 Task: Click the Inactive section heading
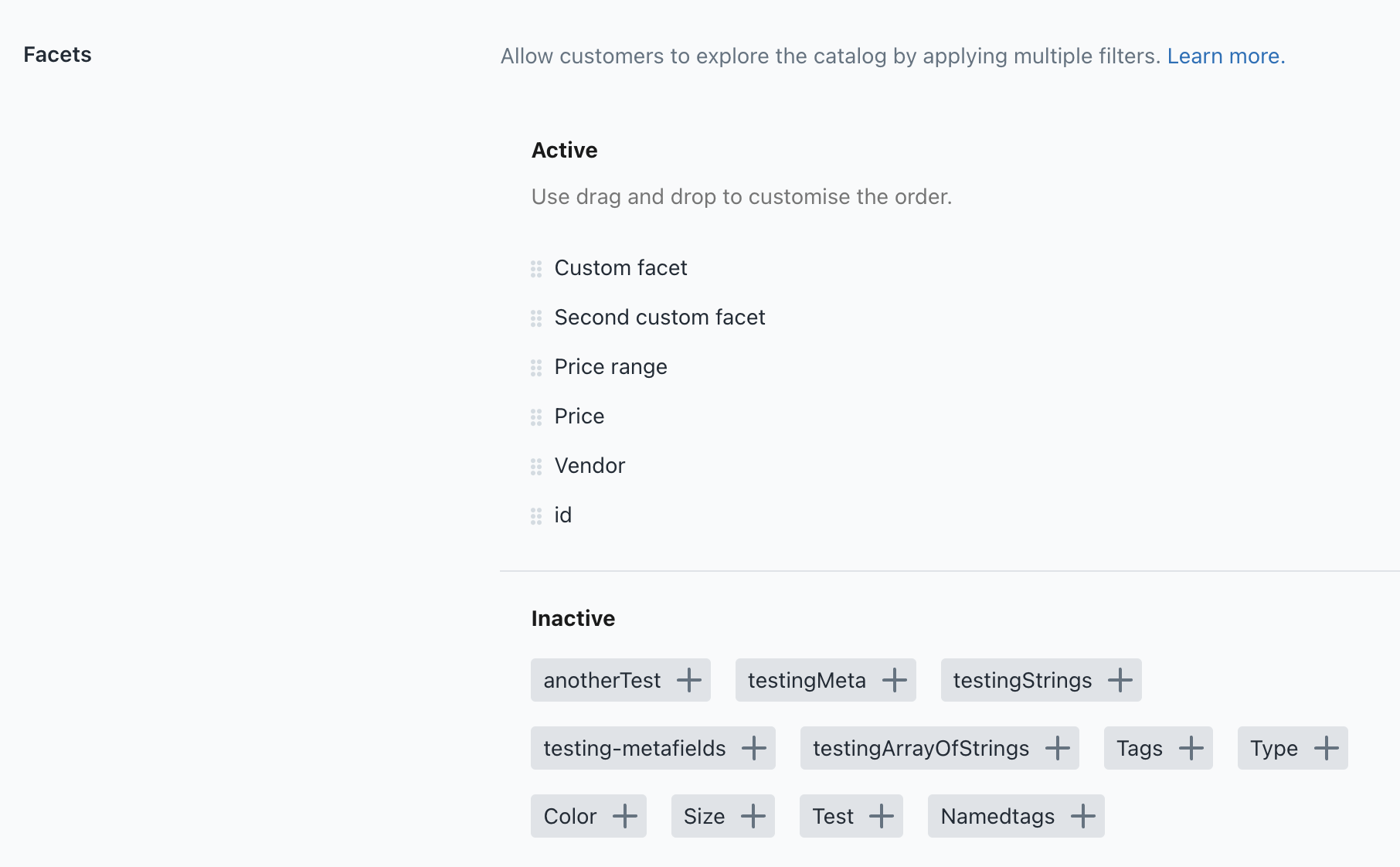click(x=573, y=619)
